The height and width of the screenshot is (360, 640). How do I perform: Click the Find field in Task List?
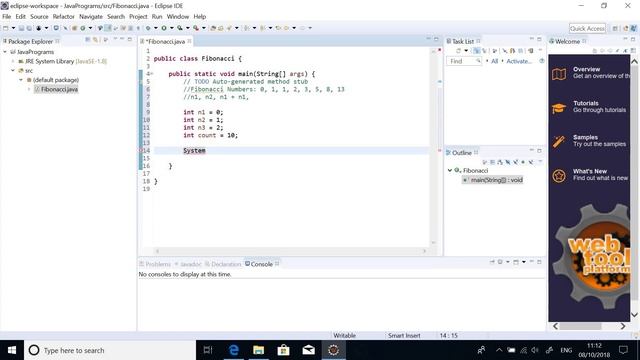464,61
